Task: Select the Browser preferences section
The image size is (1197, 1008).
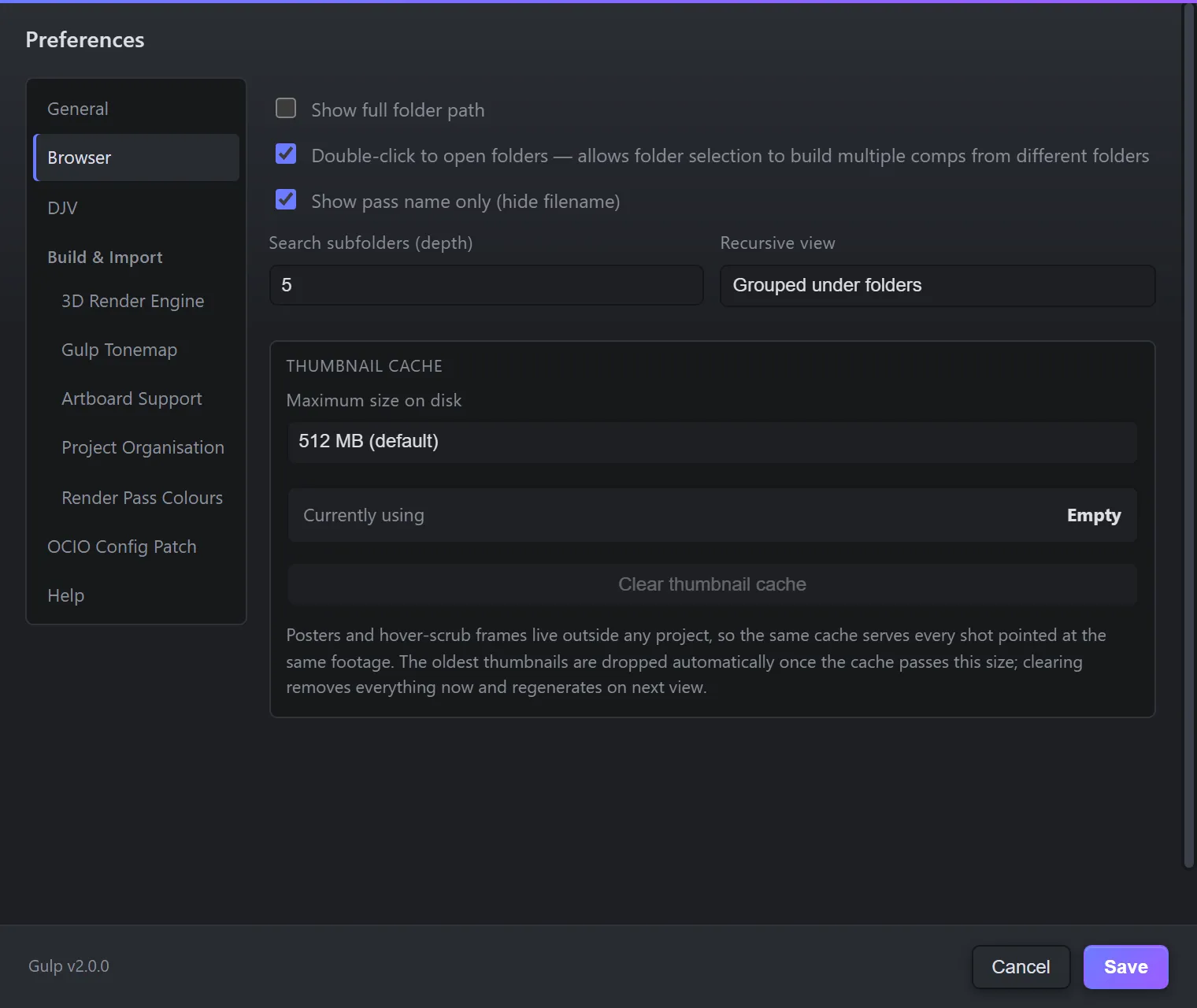Action: point(136,157)
